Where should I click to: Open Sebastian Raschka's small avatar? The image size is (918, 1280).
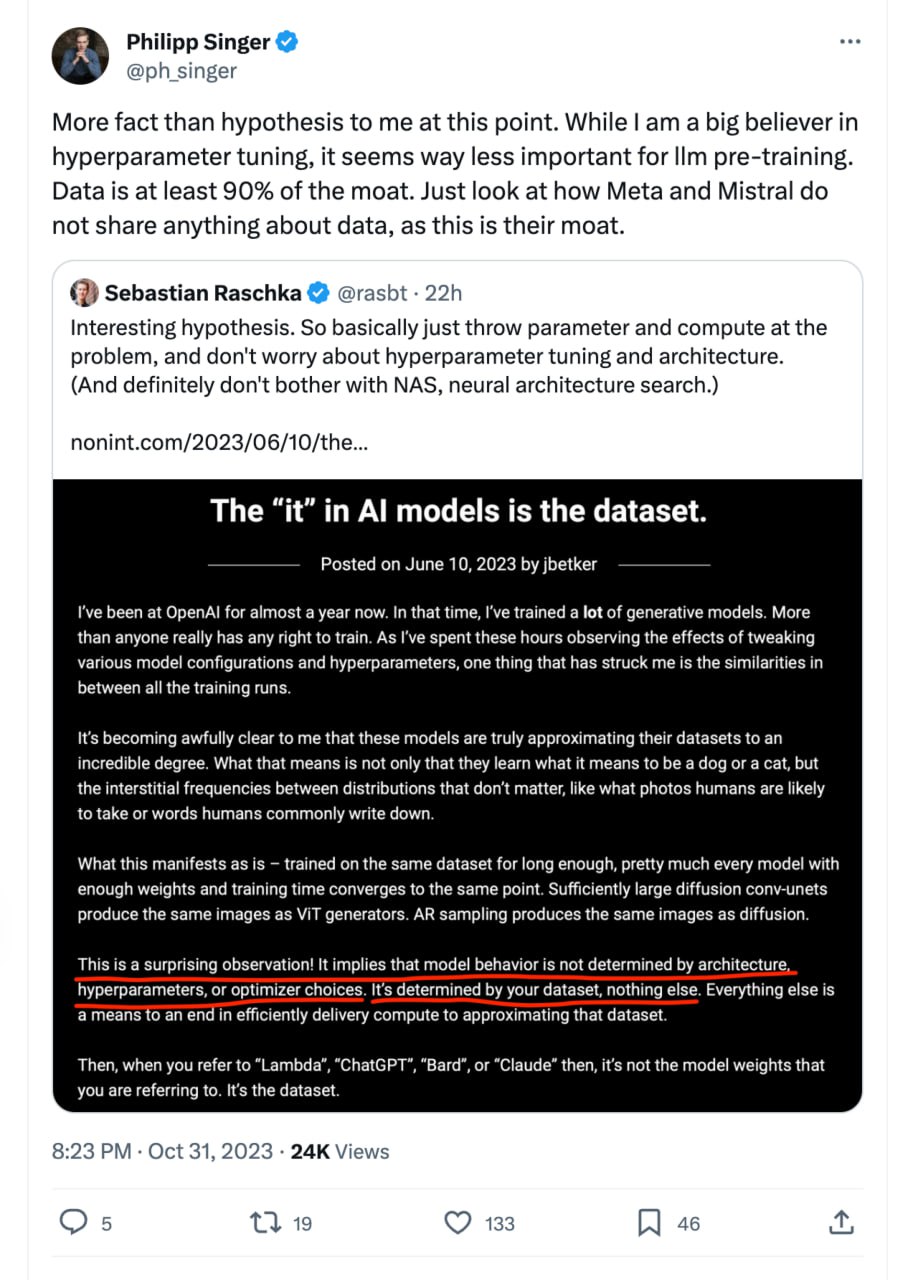point(84,293)
